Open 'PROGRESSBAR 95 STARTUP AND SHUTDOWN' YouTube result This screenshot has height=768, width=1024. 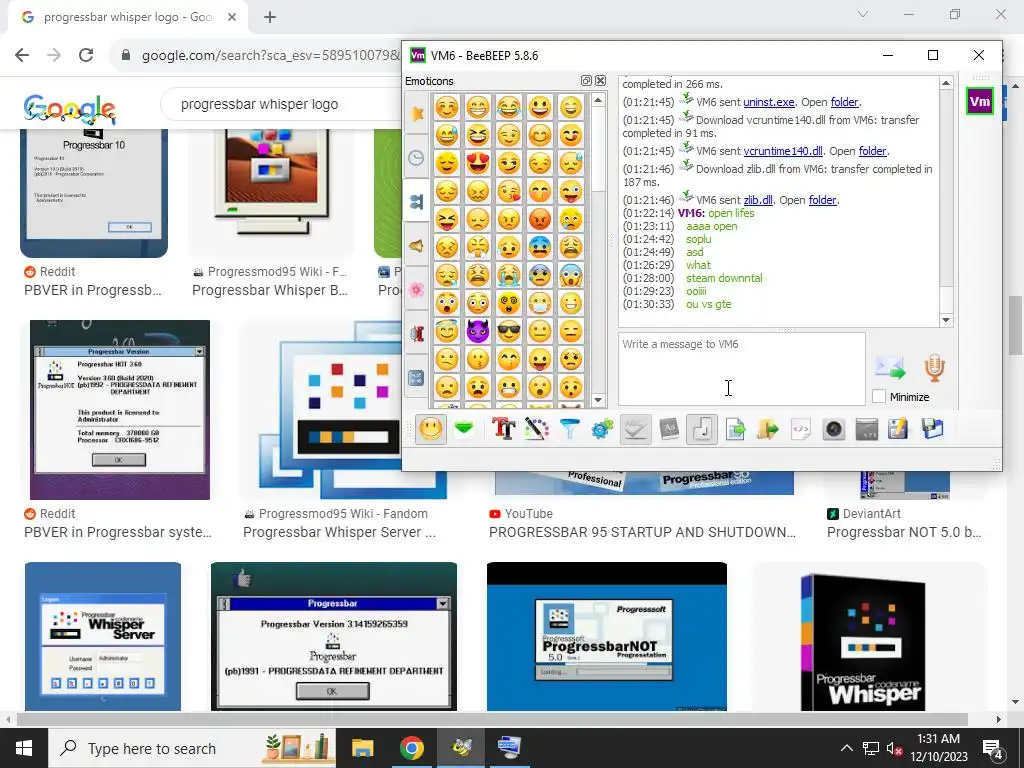point(642,532)
